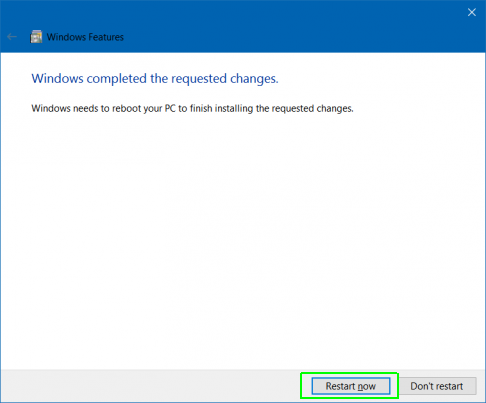Viewport: 486px width, 403px height.
Task: Choose Don't restart
Action: point(437,386)
